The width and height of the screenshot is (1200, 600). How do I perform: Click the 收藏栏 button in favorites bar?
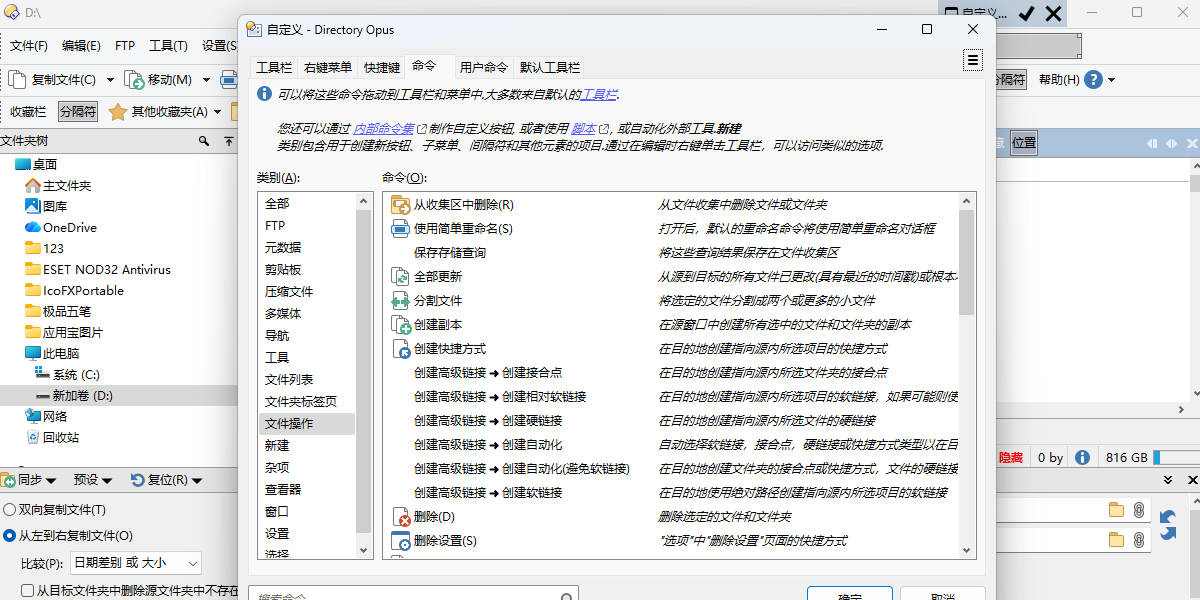[28, 112]
